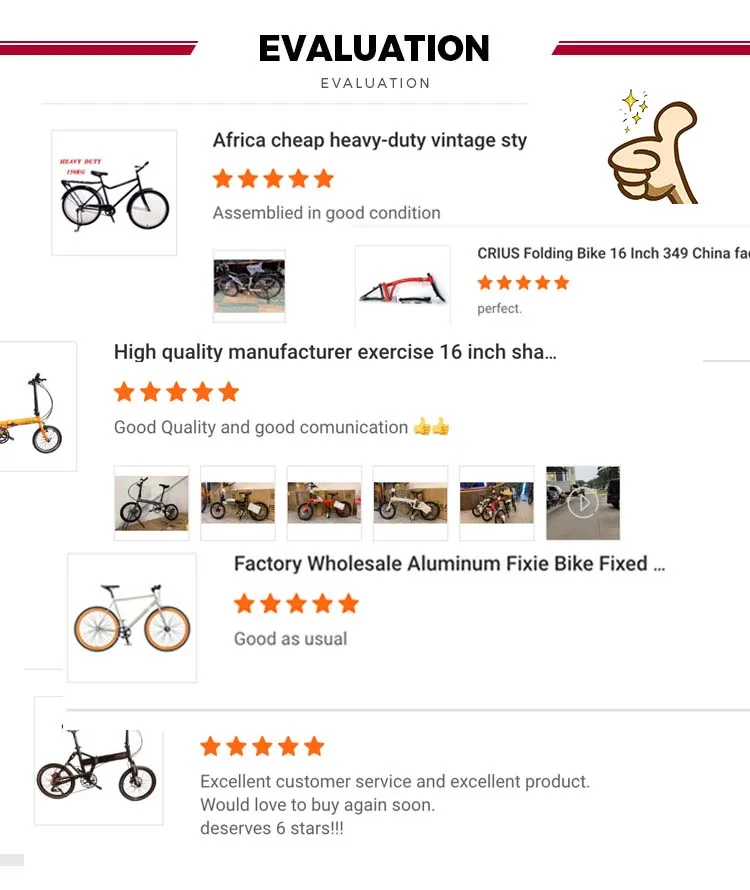This screenshot has width=750, height=890.
Task: Open Factory Wholesale Aluminum Fixie Bike title
Action: [x=449, y=564]
